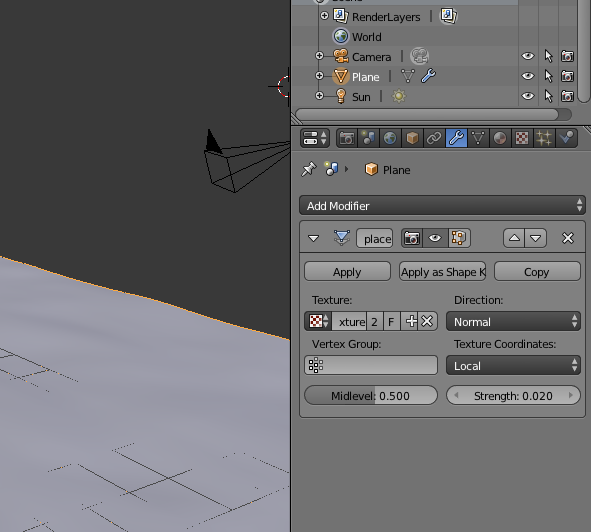Viewport: 591px width, 532px height.
Task: Edit the texture name field
Action: pyautogui.click(x=349, y=321)
